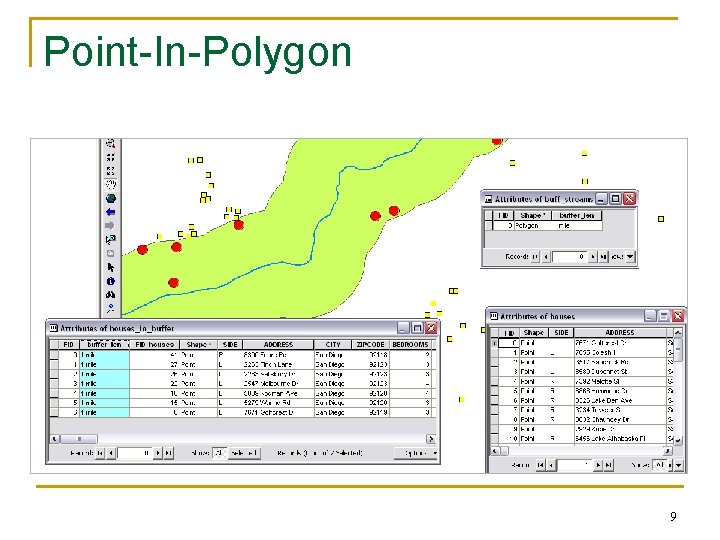Show Selected records in houses_in_buffer table

coord(244,453)
